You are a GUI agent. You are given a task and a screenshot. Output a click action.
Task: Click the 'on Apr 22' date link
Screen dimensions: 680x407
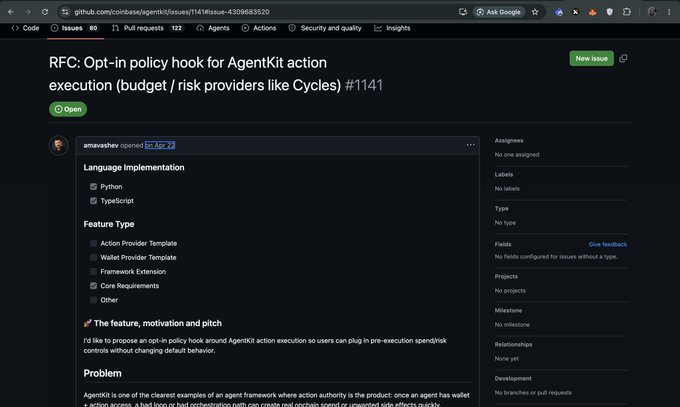[160, 145]
